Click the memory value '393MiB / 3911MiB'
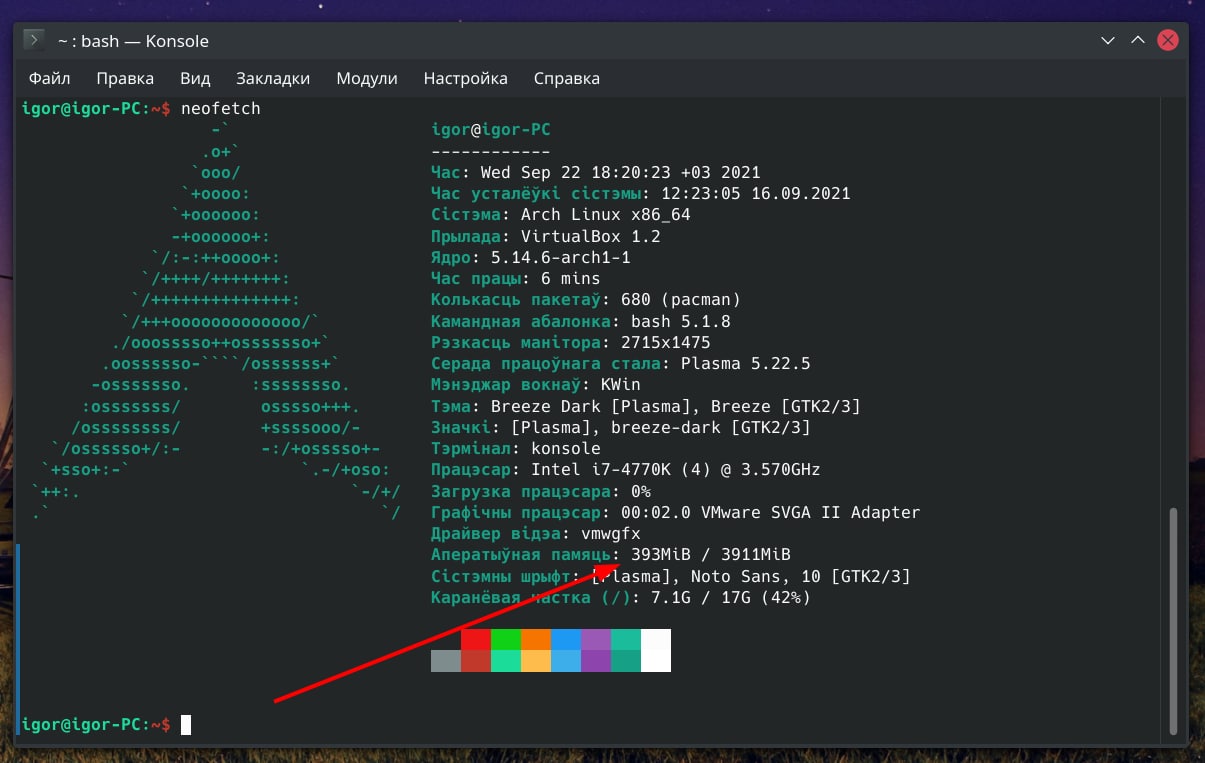This screenshot has height=763, width=1205. point(711,554)
